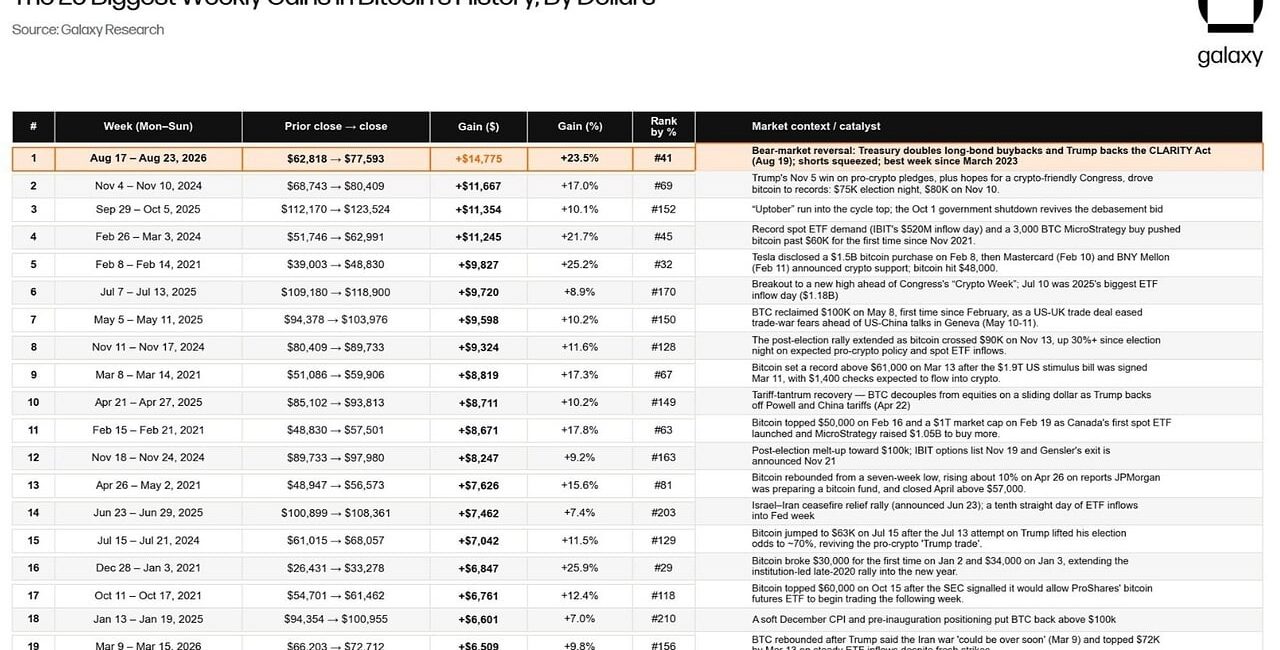Select the Gain ($) column header
The height and width of the screenshot is (650, 1280).
pos(478,127)
